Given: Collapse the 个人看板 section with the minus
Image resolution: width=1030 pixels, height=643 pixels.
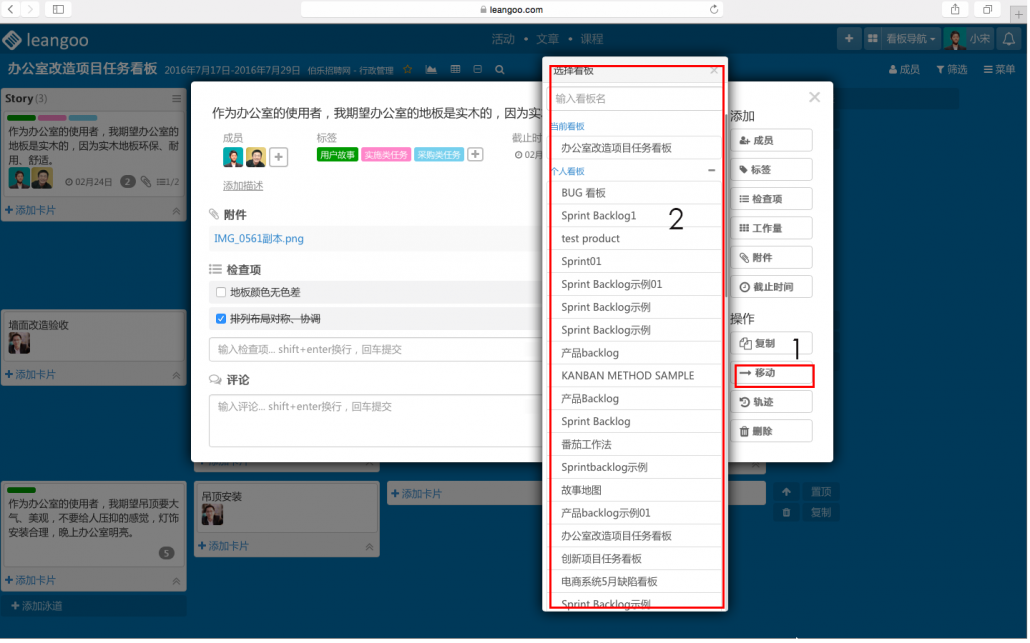Looking at the screenshot, I should (x=712, y=171).
